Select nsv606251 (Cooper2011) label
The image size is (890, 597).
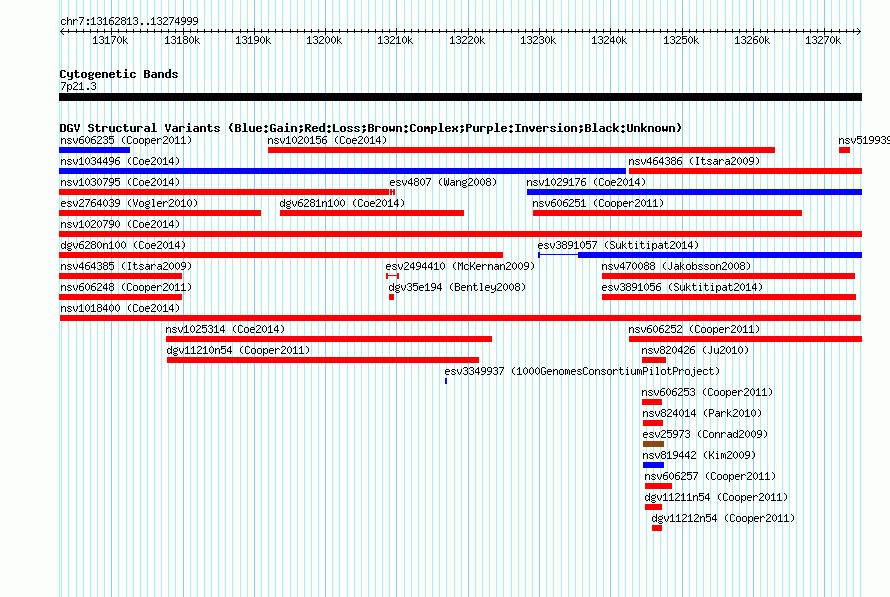coord(598,203)
